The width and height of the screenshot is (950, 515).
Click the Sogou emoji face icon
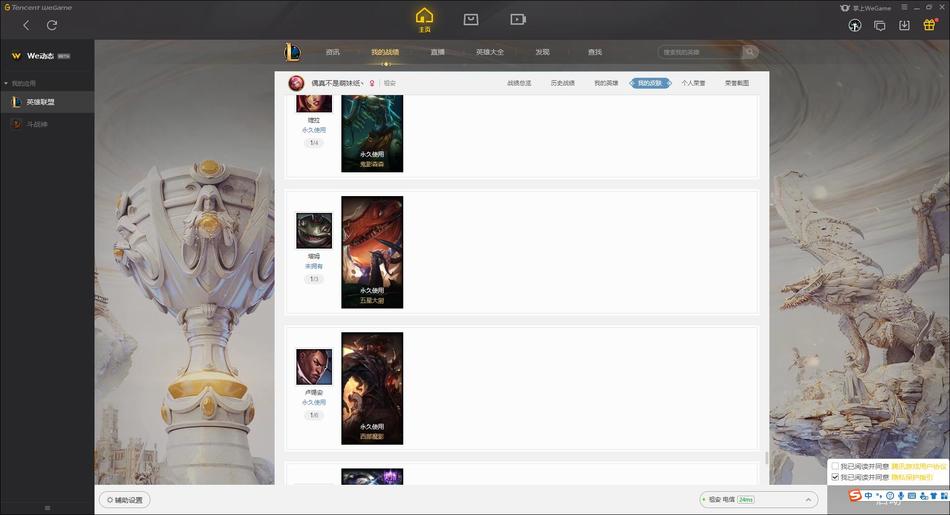890,496
